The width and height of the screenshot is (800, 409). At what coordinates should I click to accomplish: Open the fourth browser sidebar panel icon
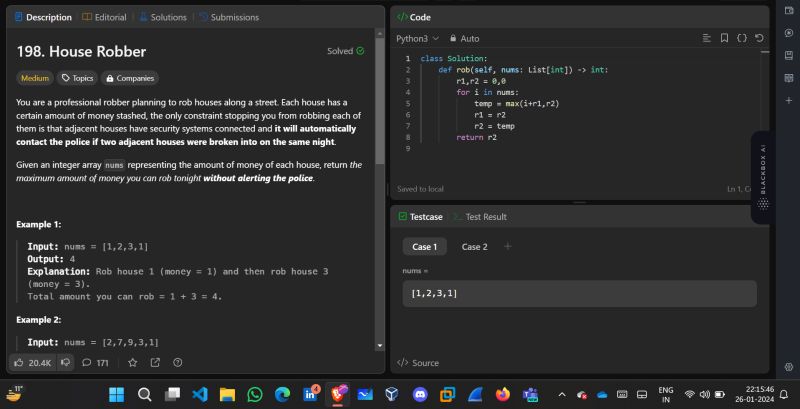[789, 78]
